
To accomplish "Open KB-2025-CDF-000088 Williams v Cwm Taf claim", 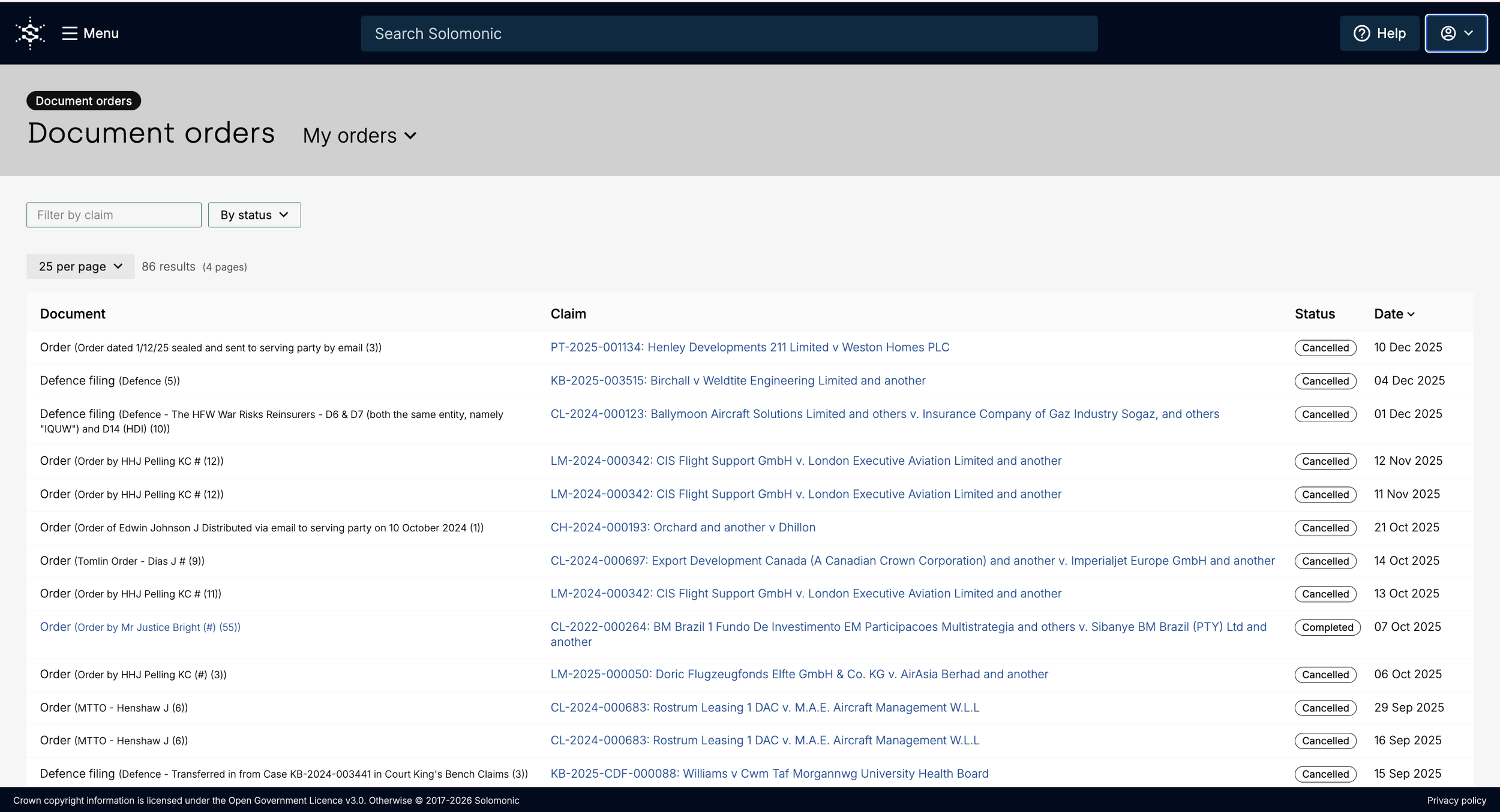I will pyautogui.click(x=769, y=774).
